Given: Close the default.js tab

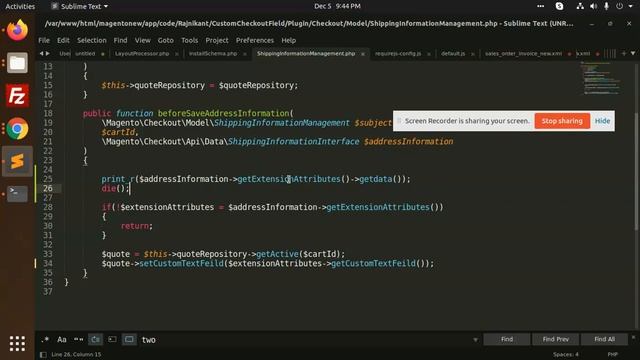Looking at the screenshot, I should tap(472, 54).
